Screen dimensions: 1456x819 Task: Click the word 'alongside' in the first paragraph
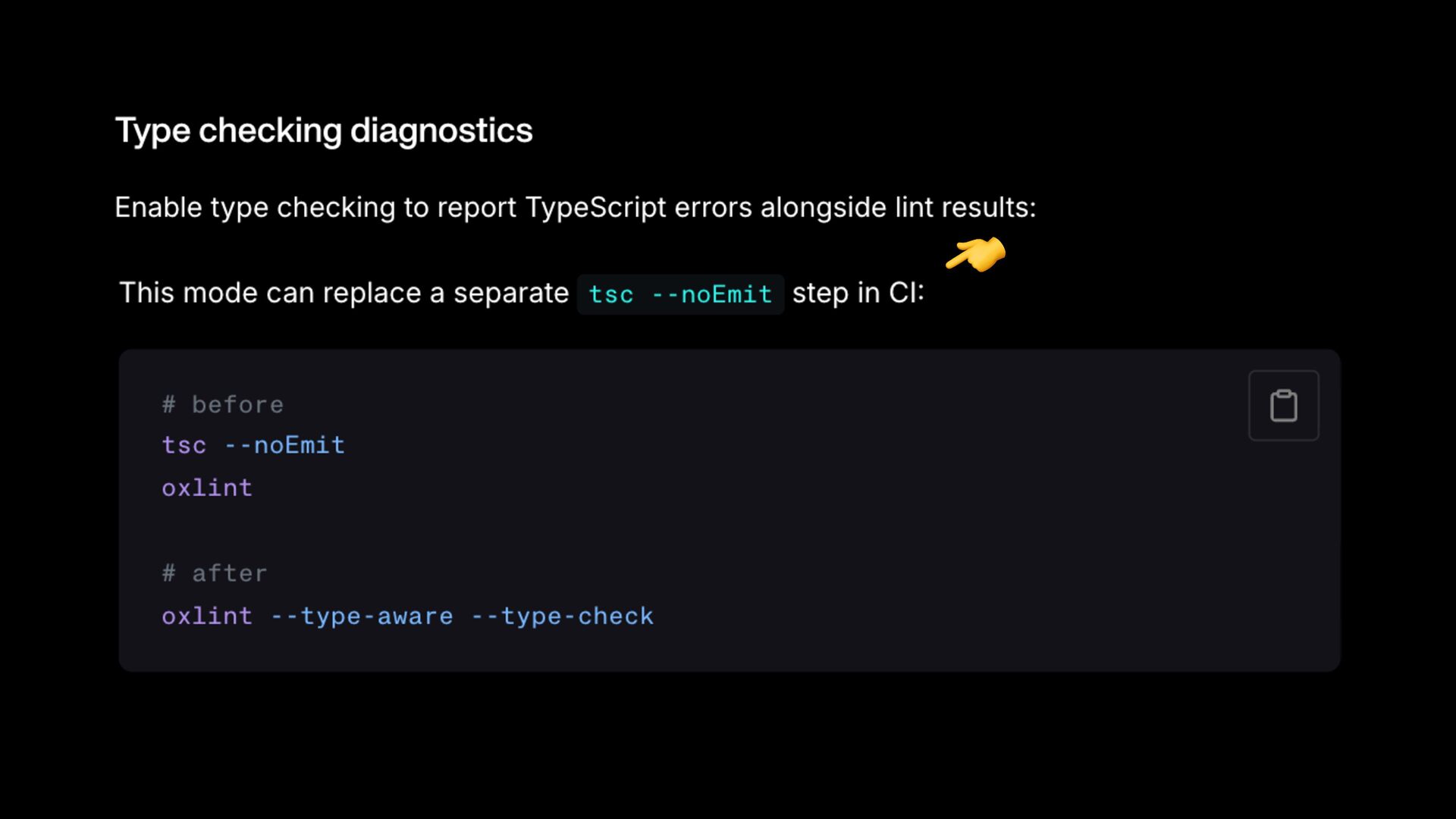(x=824, y=208)
